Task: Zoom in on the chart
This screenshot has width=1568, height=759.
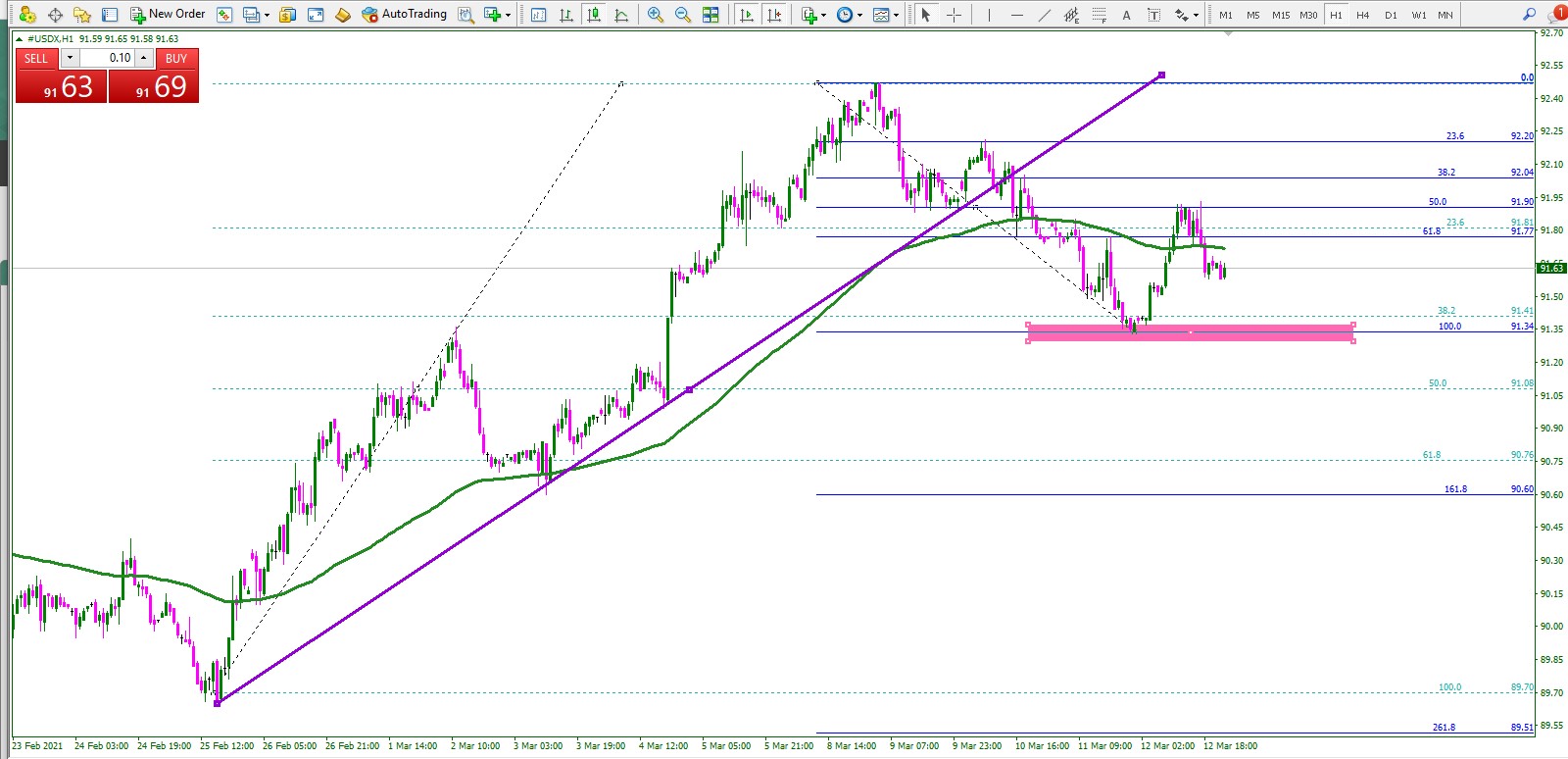Action: click(x=656, y=15)
